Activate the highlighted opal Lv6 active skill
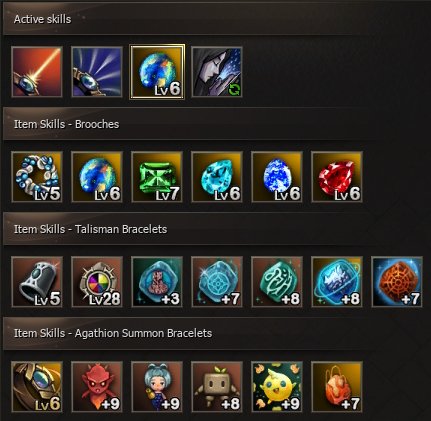 [157, 72]
